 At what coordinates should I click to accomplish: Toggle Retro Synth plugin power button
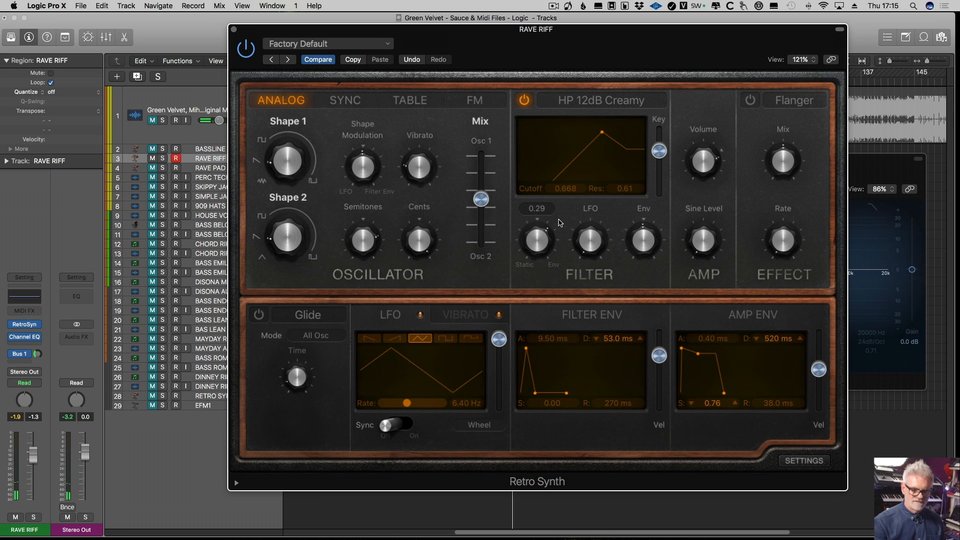[246, 48]
